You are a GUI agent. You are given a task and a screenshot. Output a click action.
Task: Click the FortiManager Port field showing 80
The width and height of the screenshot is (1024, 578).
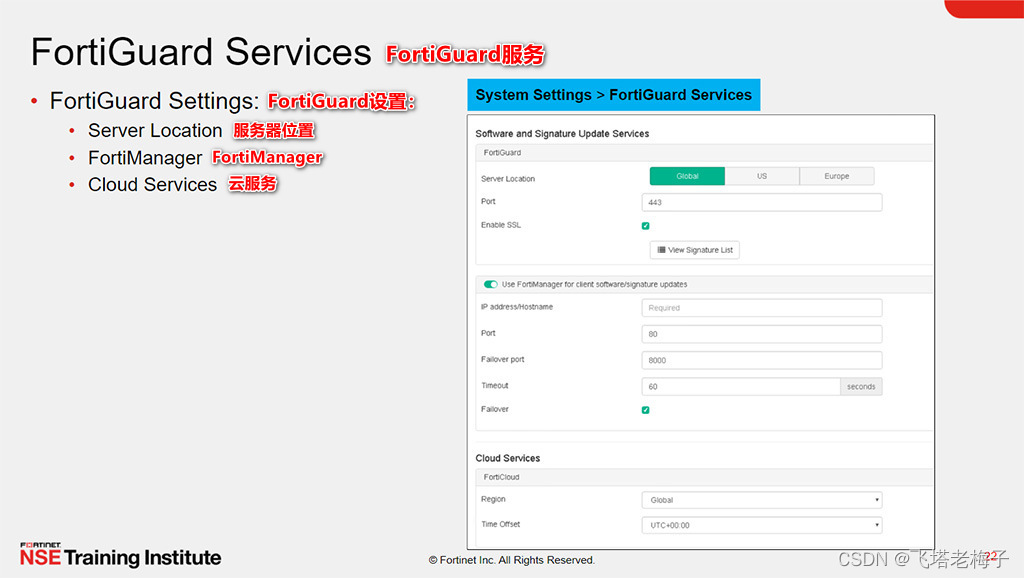pos(762,334)
